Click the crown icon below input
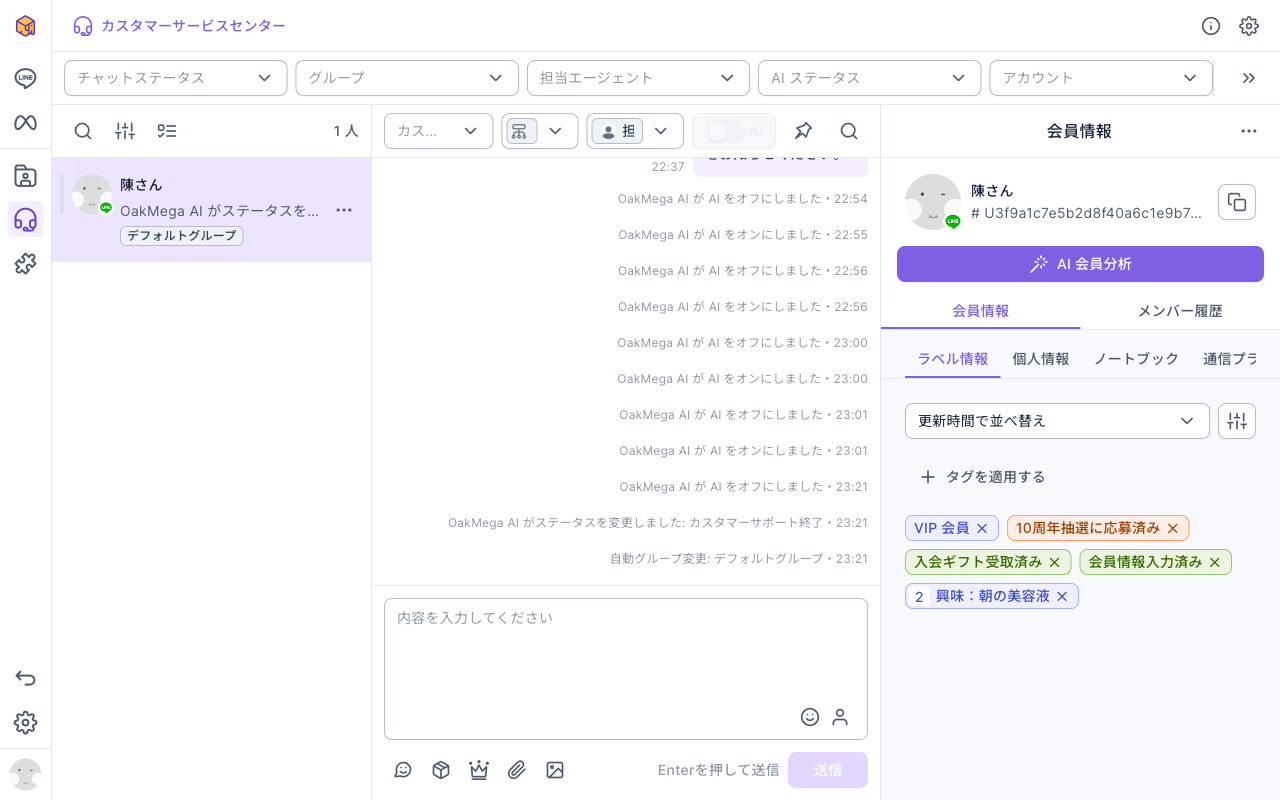Image resolution: width=1280 pixels, height=800 pixels. pyautogui.click(x=479, y=770)
